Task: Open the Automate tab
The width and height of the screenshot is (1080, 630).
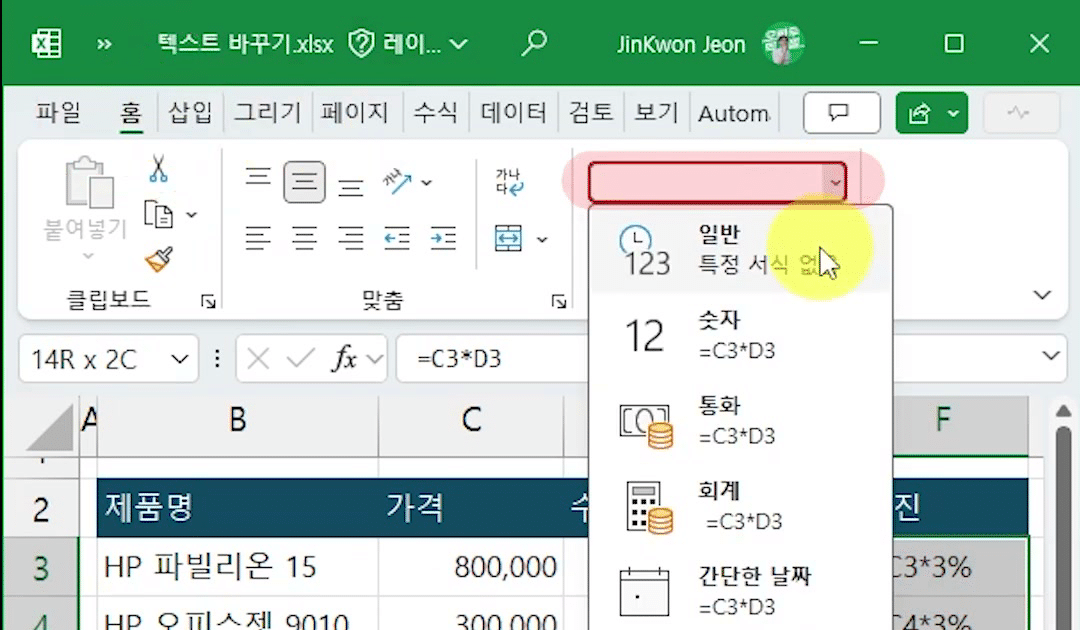Action: click(x=734, y=114)
